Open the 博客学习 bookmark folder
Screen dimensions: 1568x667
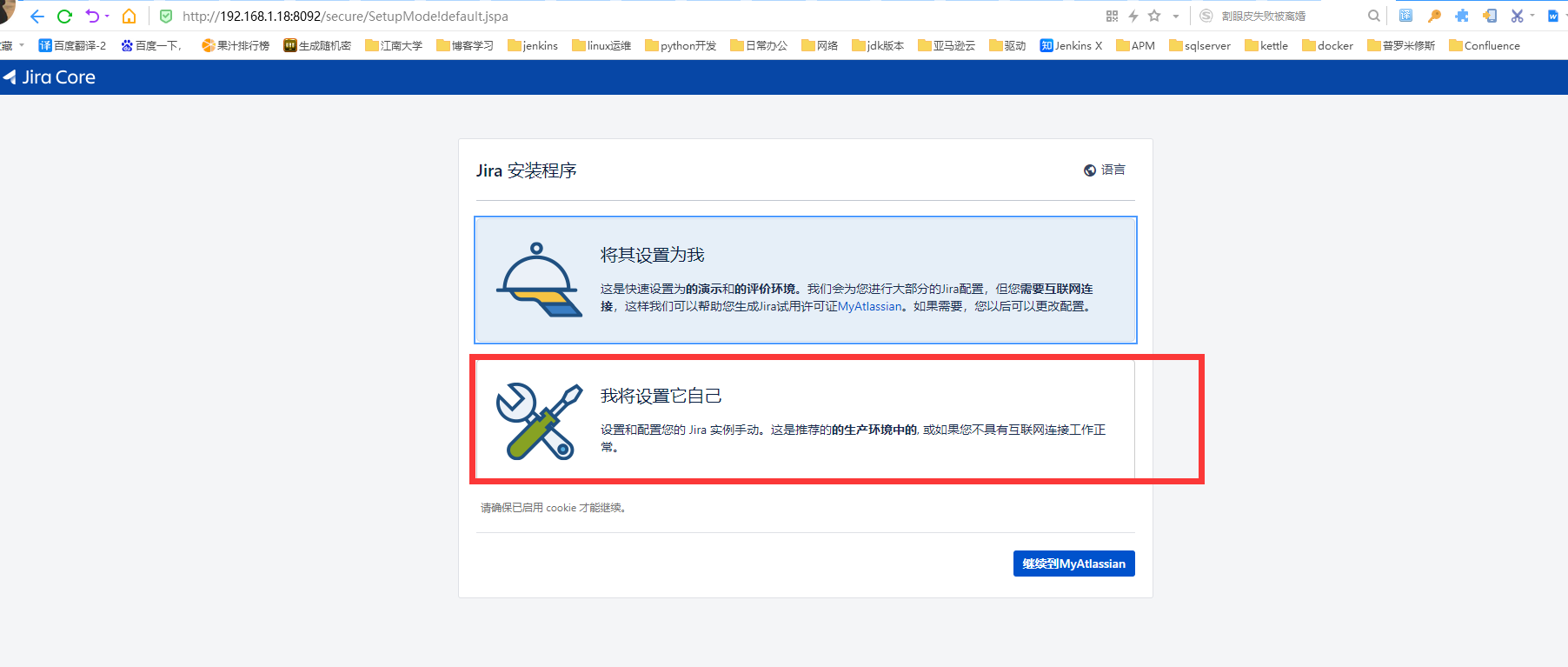pyautogui.click(x=465, y=45)
